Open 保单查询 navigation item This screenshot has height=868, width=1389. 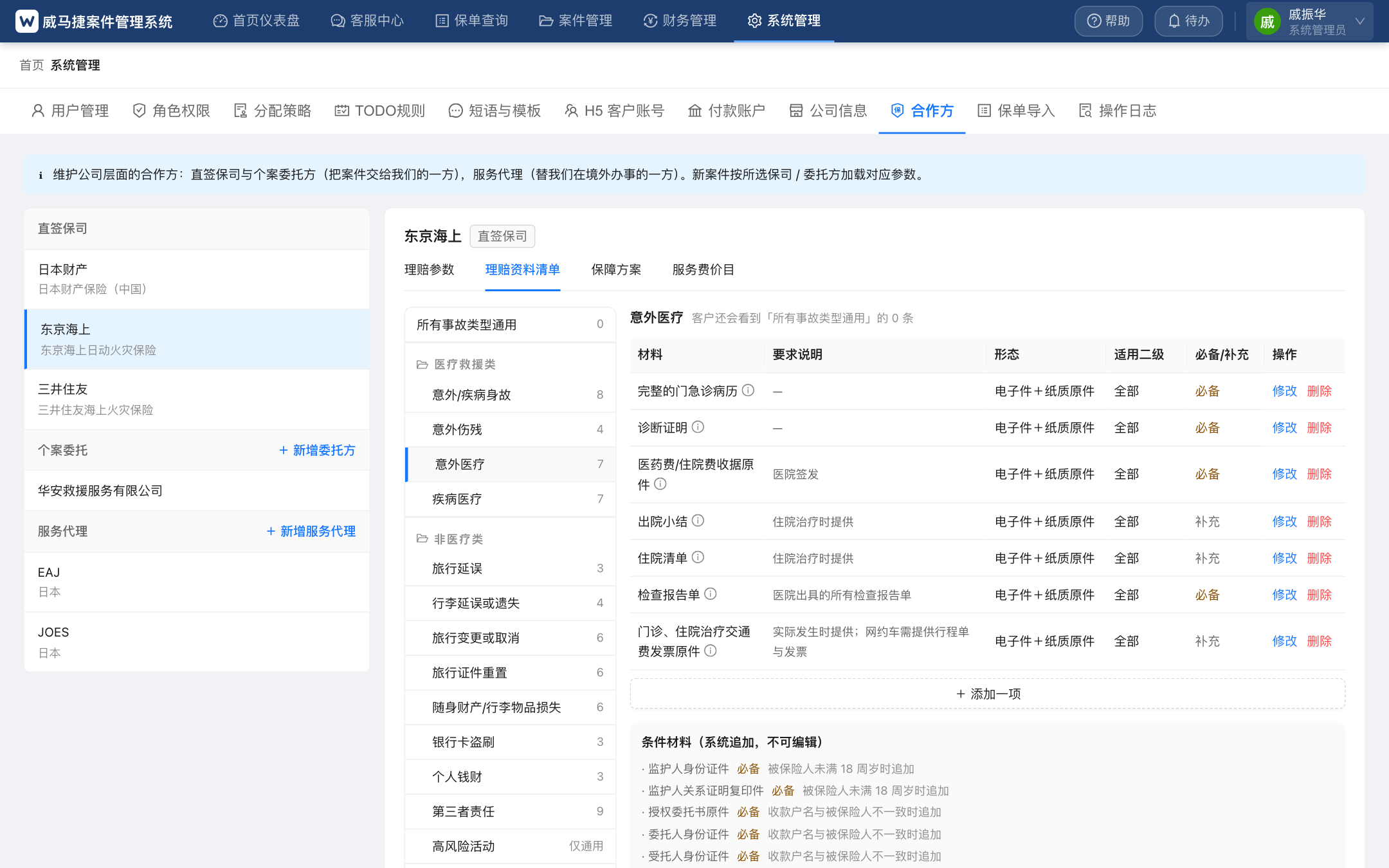(x=472, y=21)
